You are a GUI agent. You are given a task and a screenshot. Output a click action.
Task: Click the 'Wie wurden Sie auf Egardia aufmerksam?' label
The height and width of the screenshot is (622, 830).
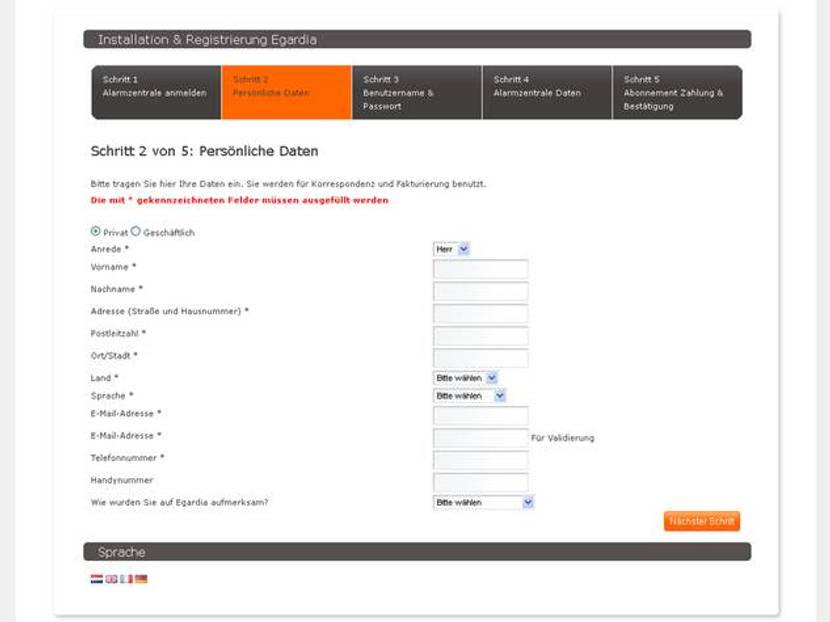[x=179, y=502]
